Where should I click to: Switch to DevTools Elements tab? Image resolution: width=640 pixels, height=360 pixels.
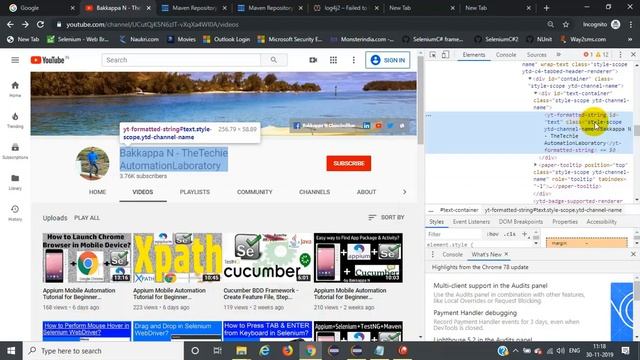pyautogui.click(x=473, y=55)
